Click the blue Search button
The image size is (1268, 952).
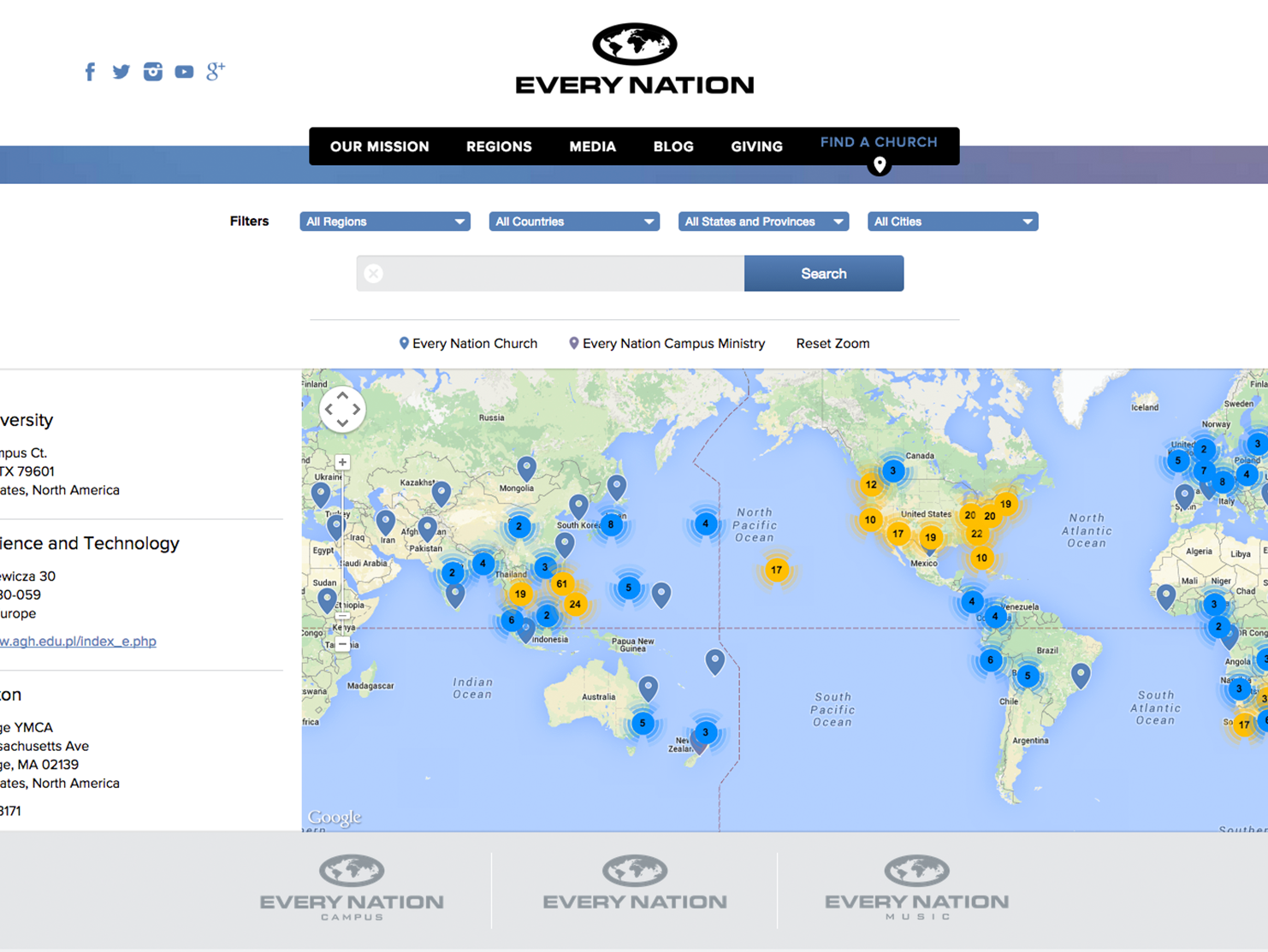coord(824,274)
